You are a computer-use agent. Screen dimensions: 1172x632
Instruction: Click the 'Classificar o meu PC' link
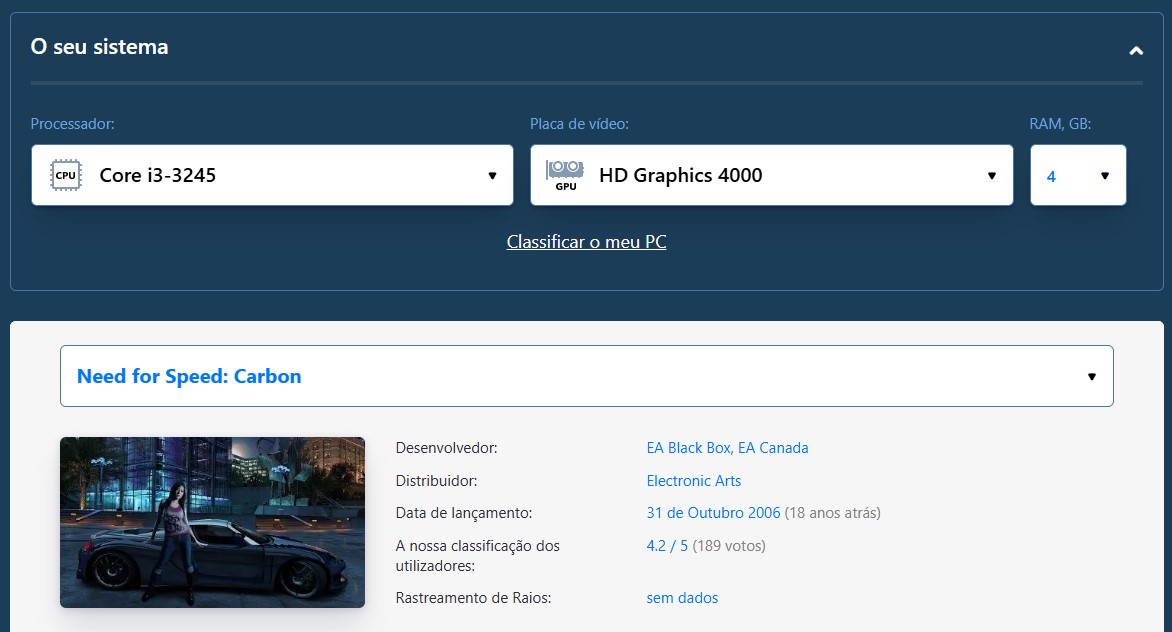[586, 242]
